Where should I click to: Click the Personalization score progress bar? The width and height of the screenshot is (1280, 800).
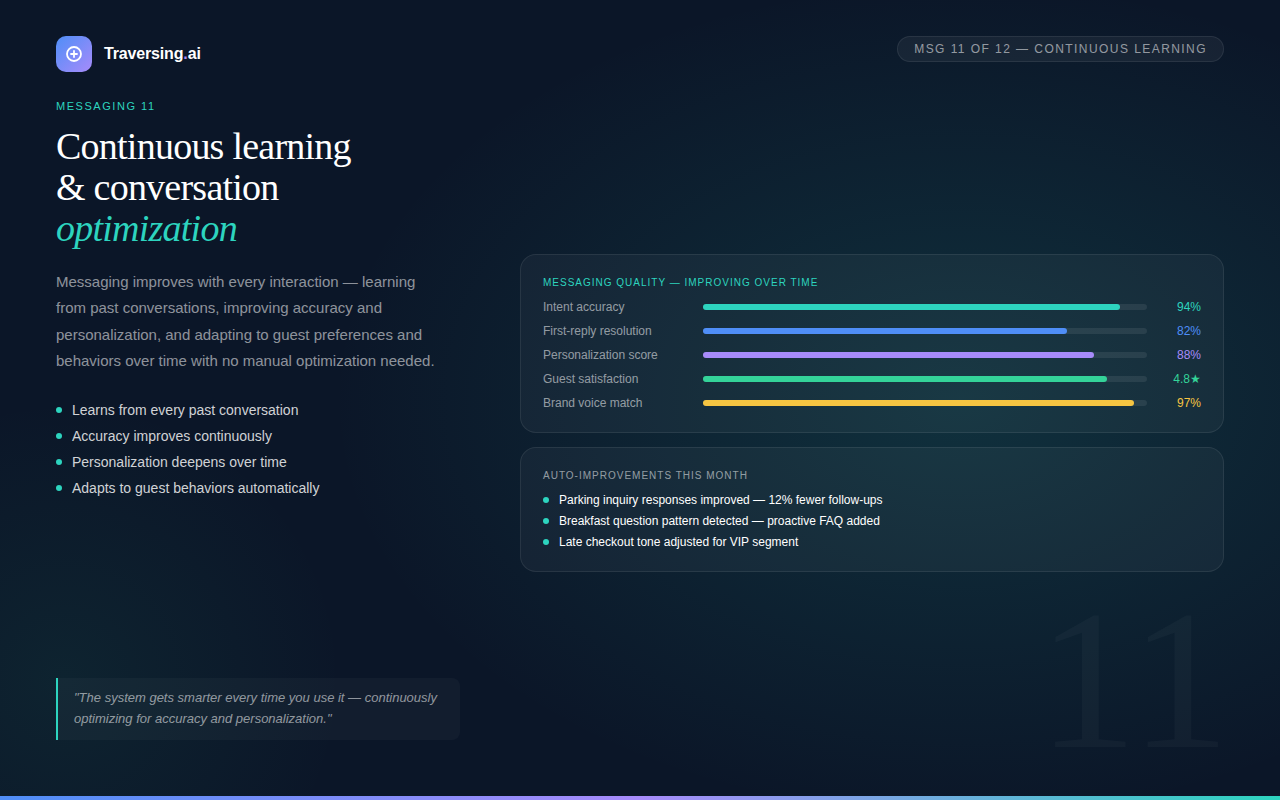925,355
